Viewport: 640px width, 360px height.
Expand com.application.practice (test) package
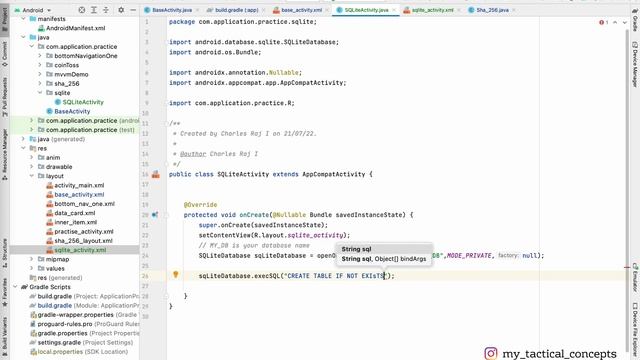pyautogui.click(x=31, y=130)
